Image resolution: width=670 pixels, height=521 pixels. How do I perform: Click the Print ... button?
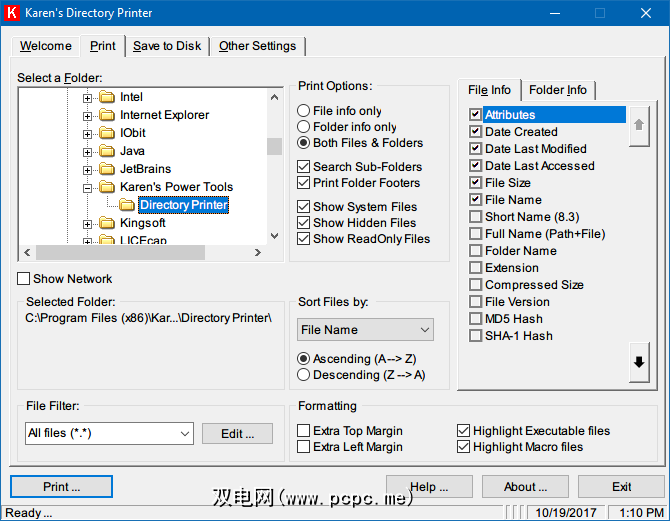click(x=62, y=487)
